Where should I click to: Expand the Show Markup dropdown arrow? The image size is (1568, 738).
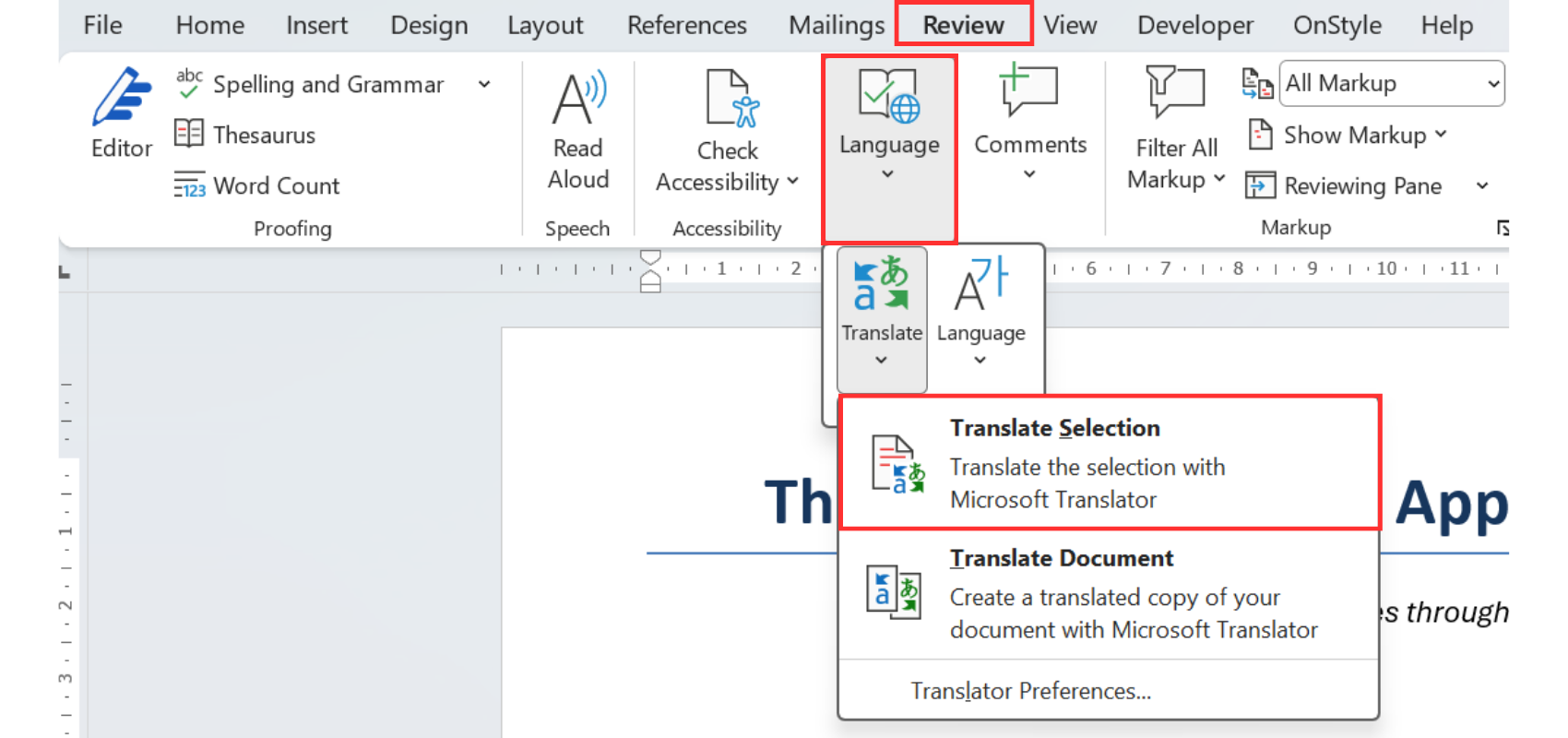[x=1441, y=135]
